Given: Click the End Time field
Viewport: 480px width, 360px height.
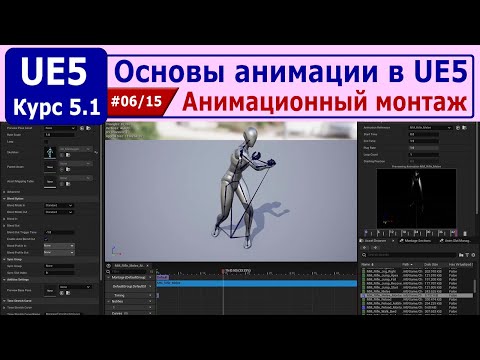Looking at the screenshot, I should point(424,141).
